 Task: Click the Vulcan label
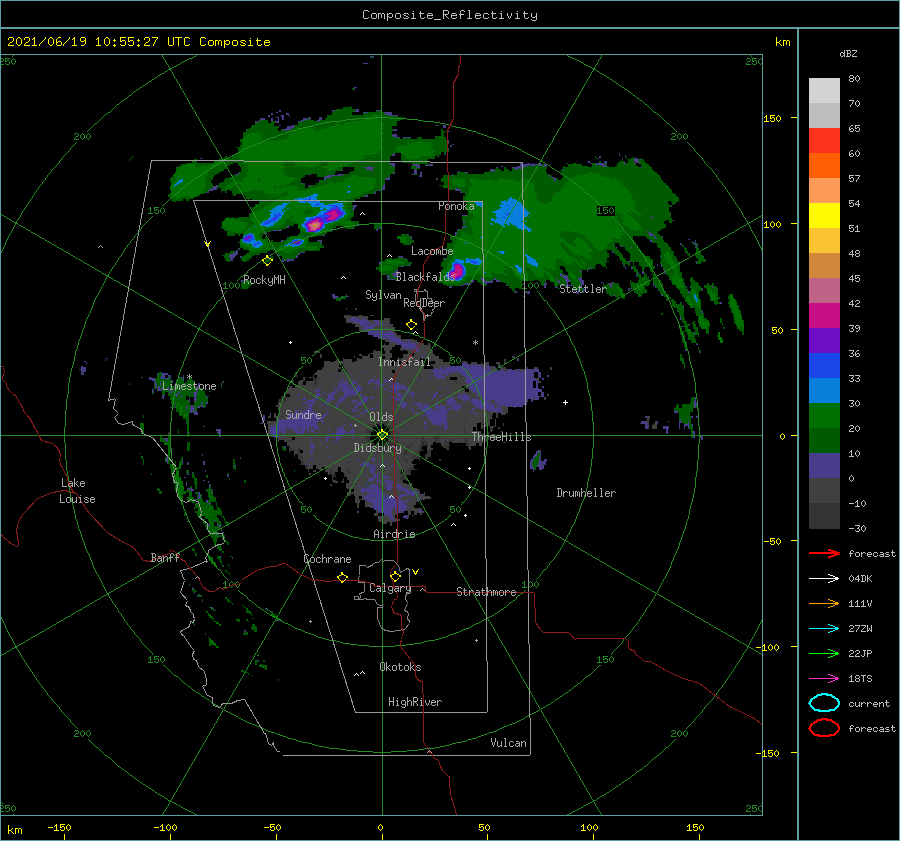pos(508,743)
